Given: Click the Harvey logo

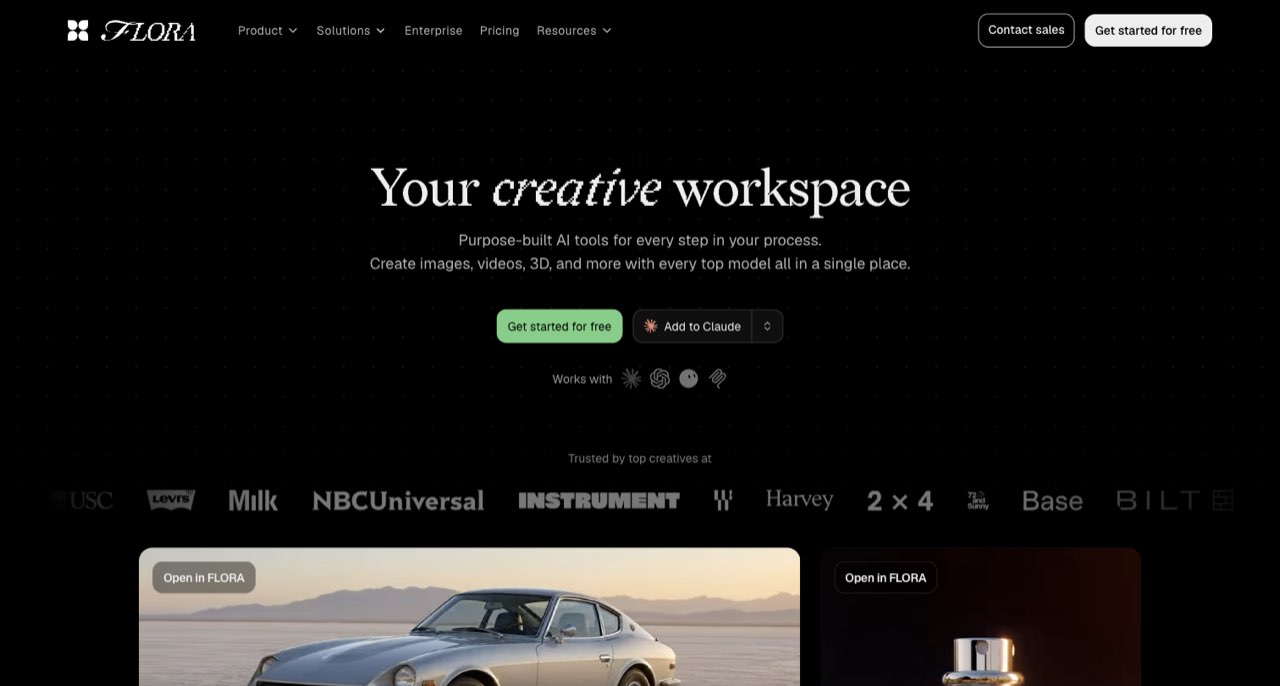Looking at the screenshot, I should pos(799,499).
